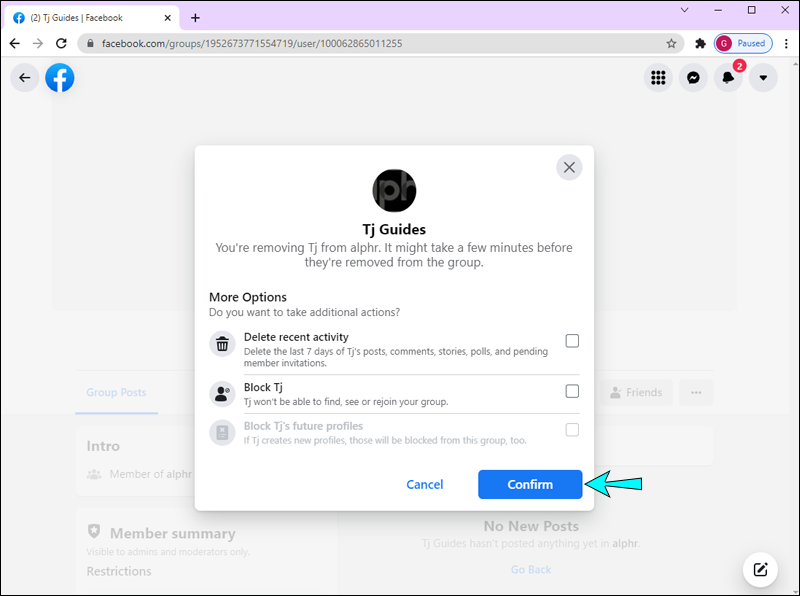Click the More Options heading

coord(247,297)
